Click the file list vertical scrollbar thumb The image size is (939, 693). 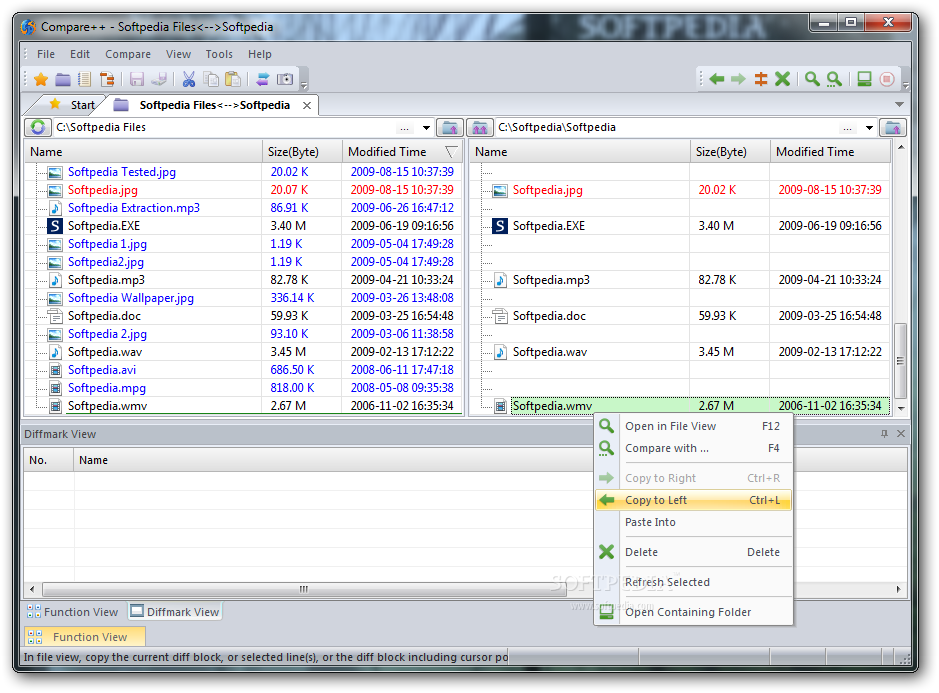(x=900, y=361)
